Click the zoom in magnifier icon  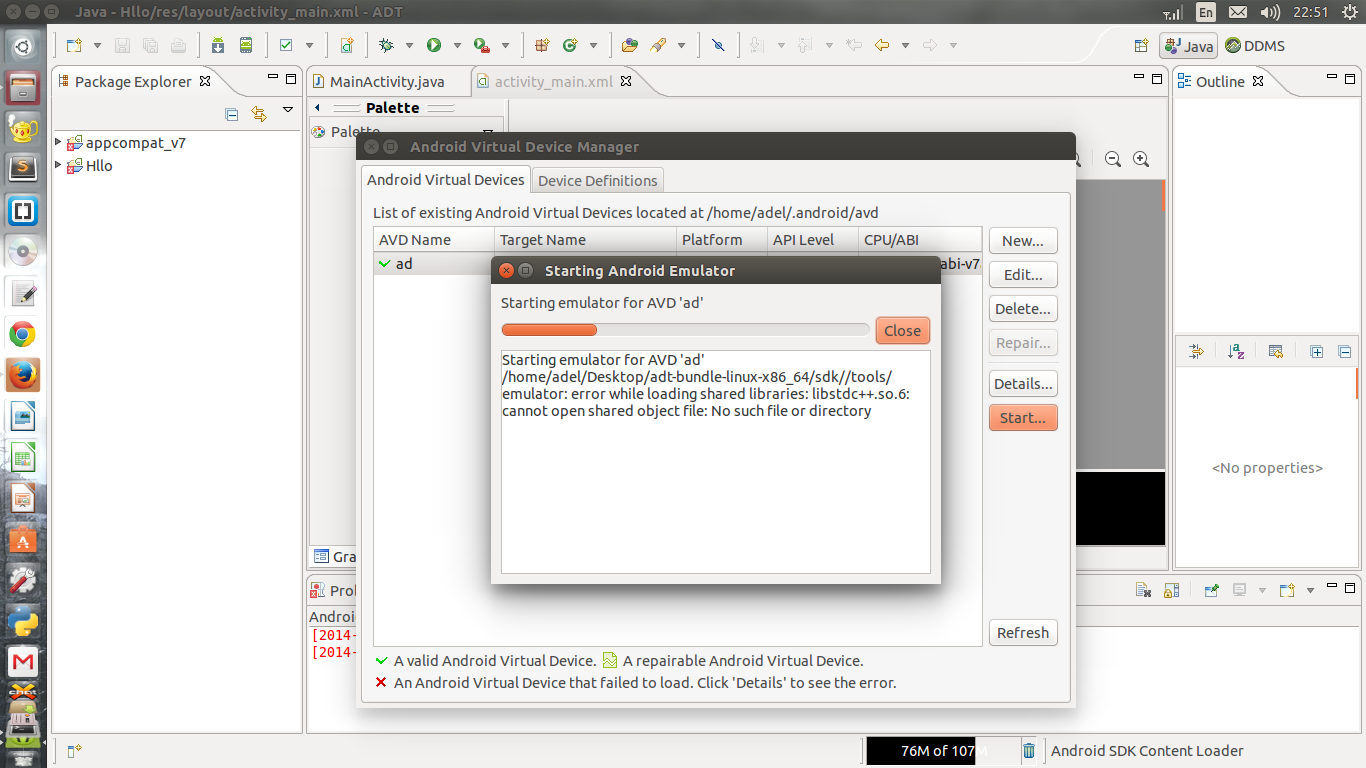click(1140, 159)
